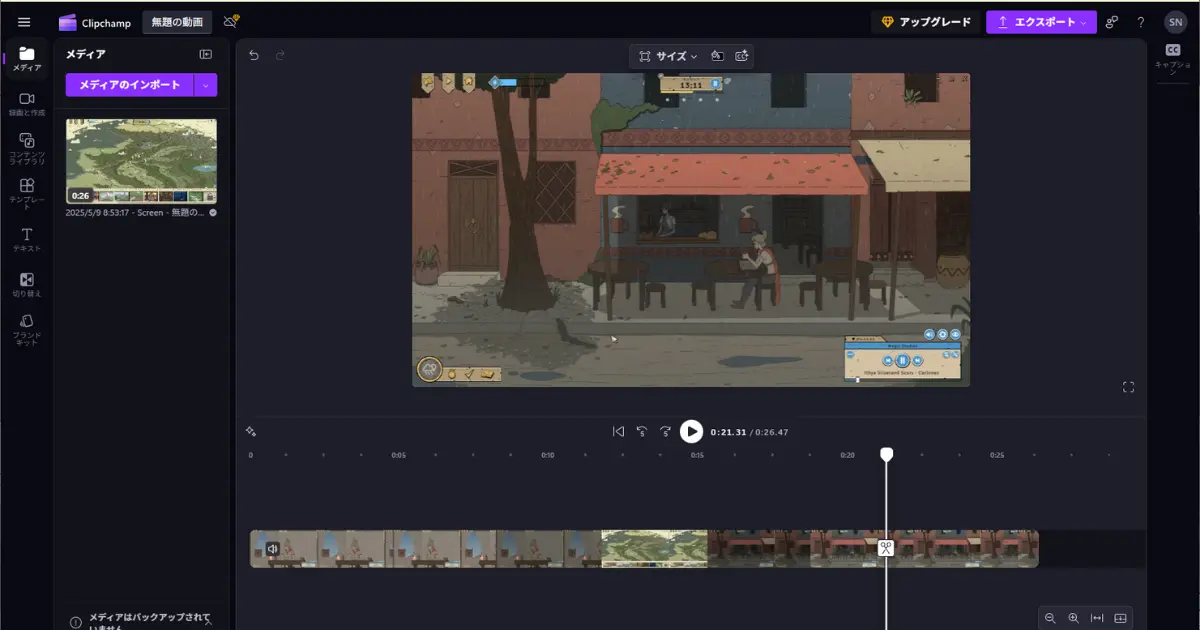
Task: Play the video preview
Action: [x=691, y=431]
